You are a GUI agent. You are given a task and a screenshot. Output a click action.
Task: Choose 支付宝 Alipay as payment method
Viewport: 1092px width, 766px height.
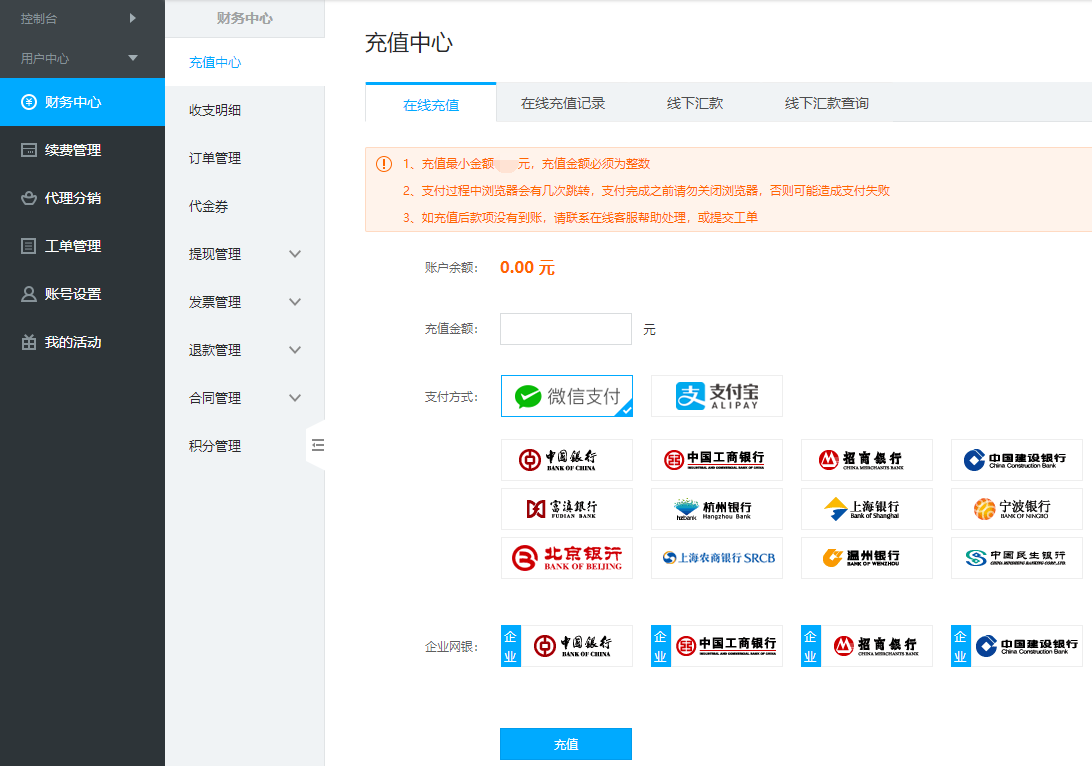click(x=716, y=396)
